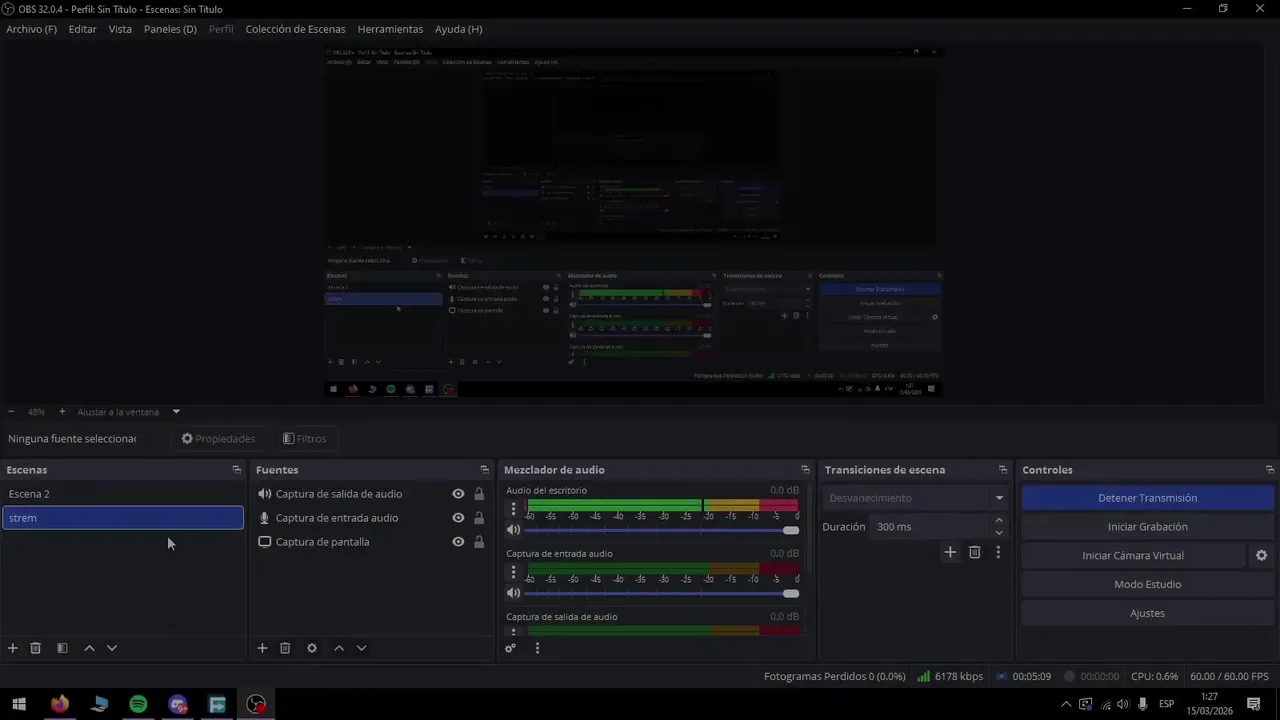Hide Captura de pantalla source
The width and height of the screenshot is (1280, 720).
[458, 542]
